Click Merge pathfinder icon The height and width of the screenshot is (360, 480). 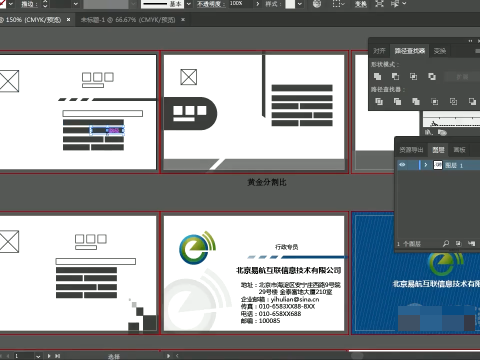pyautogui.click(x=416, y=101)
